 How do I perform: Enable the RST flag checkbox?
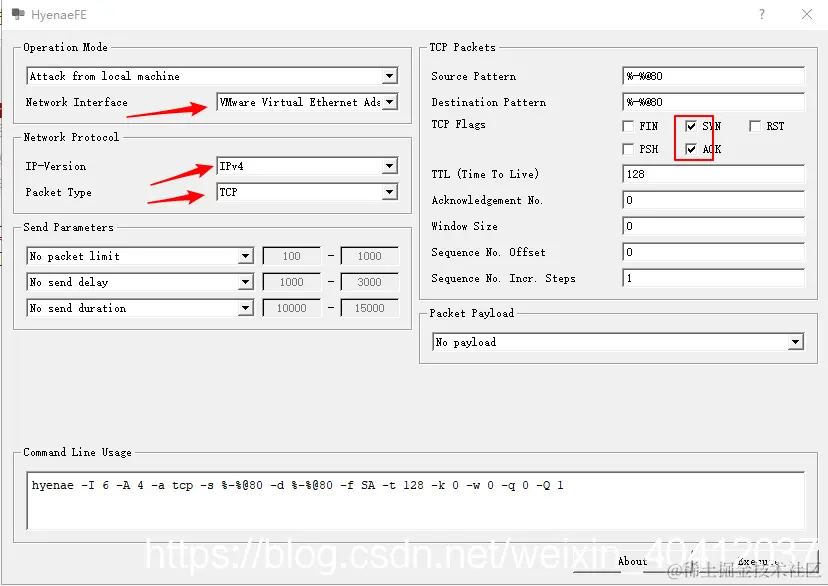tap(755, 126)
